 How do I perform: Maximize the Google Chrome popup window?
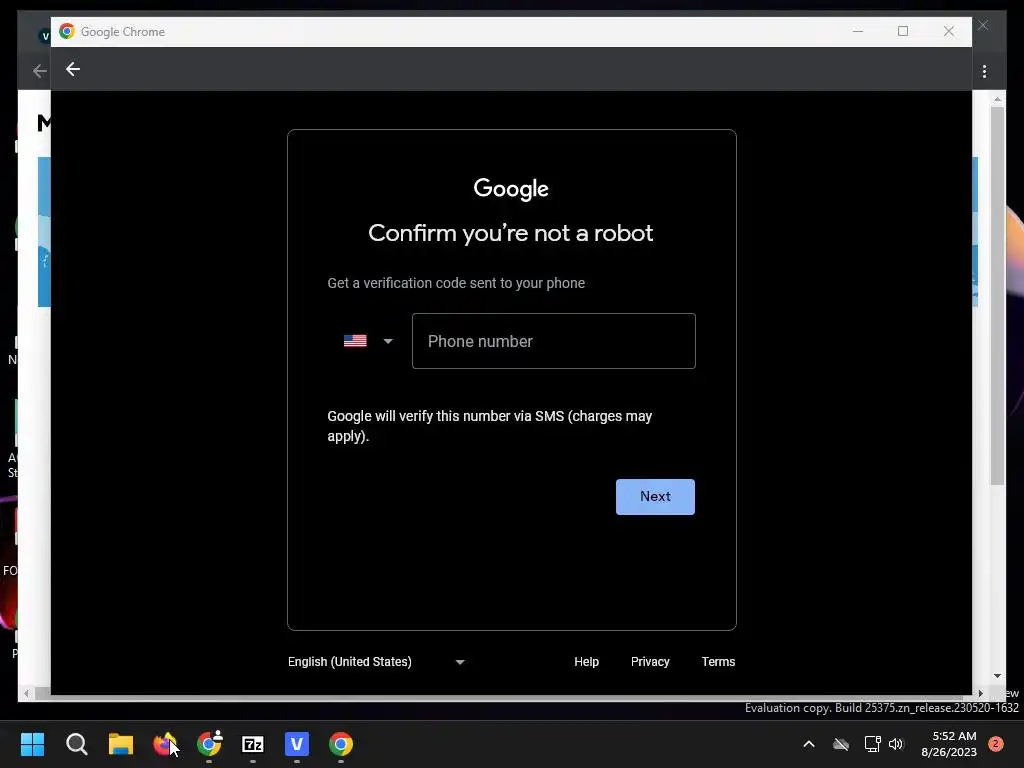(x=903, y=31)
